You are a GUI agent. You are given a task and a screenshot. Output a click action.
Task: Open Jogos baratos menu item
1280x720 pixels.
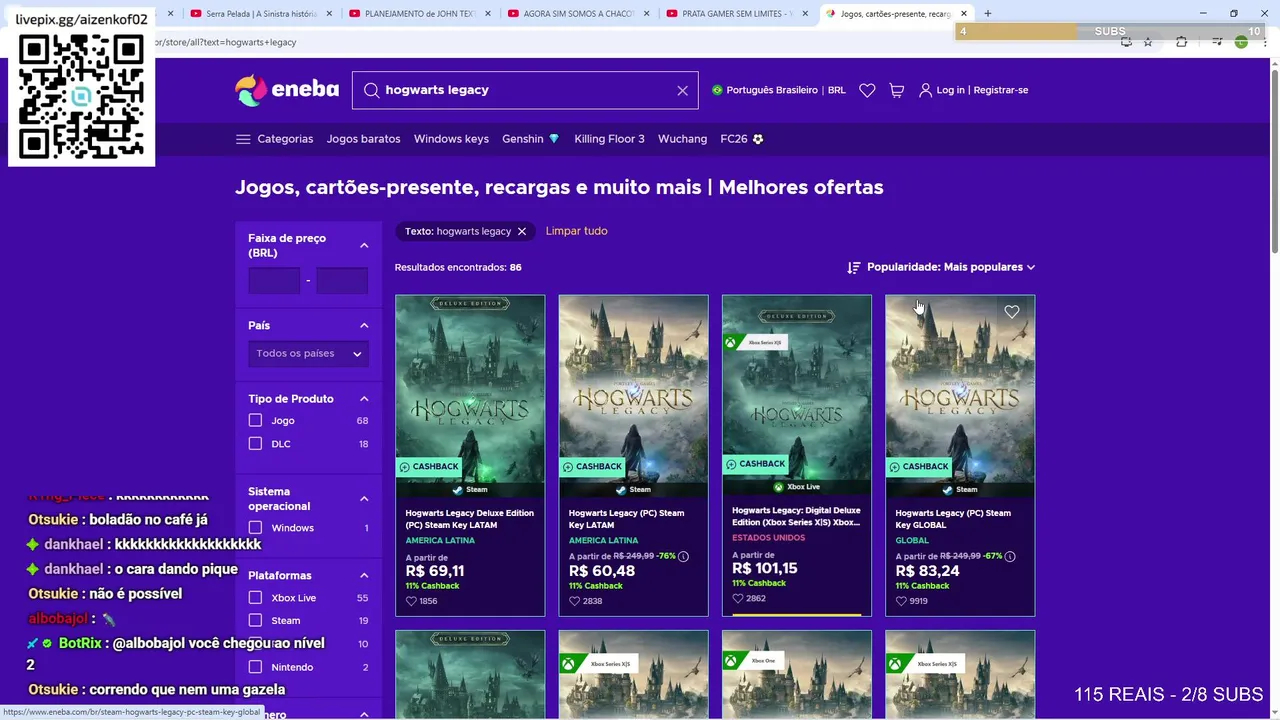pos(363,139)
